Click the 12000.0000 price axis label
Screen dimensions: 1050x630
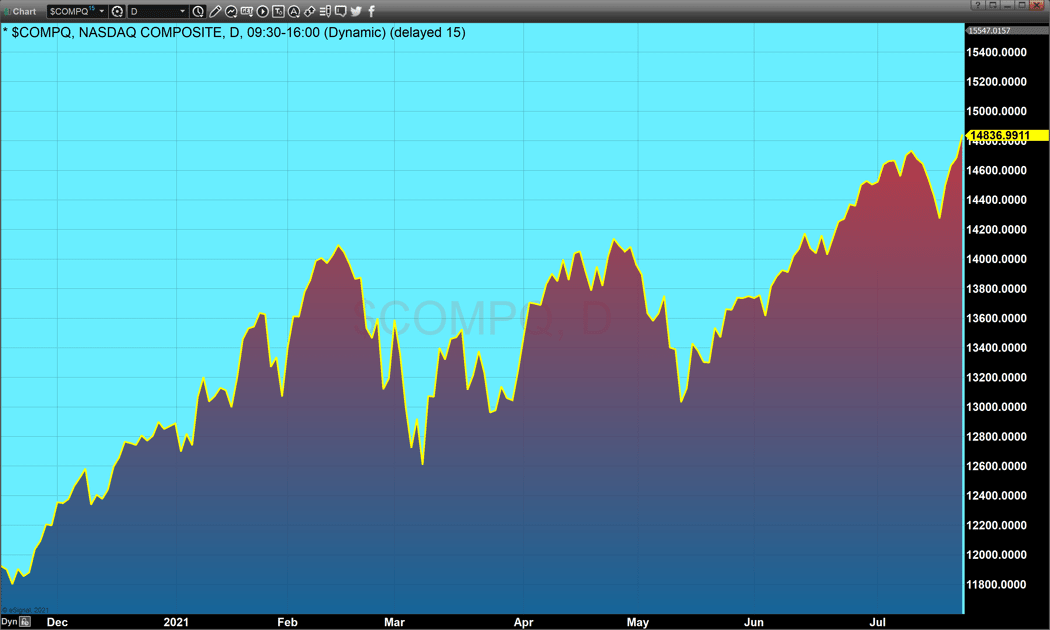996,555
